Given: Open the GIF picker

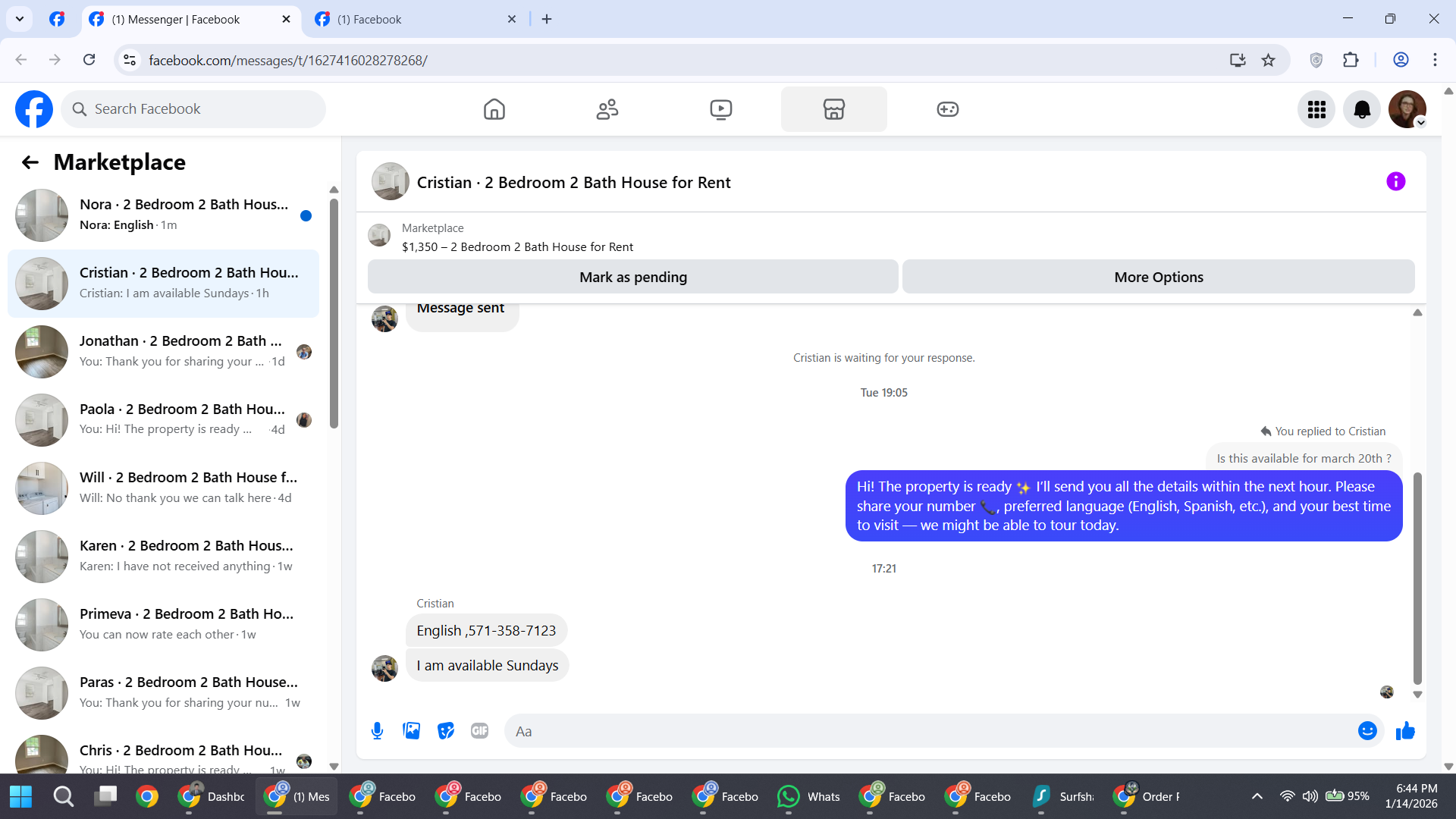Looking at the screenshot, I should (x=479, y=731).
